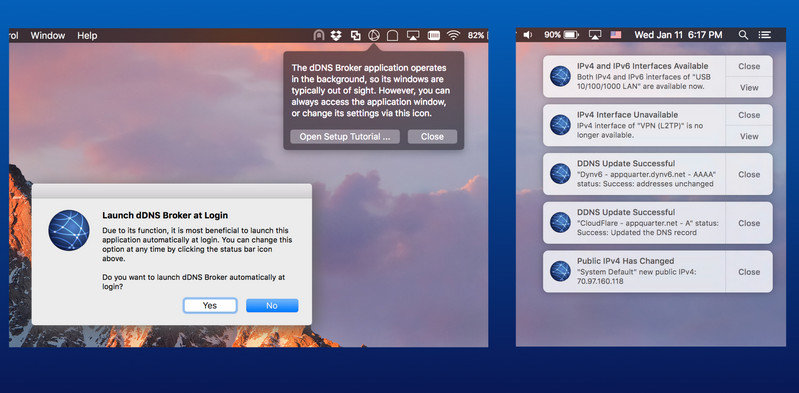Click the "Public IPv4 Has Changed" title

625,261
